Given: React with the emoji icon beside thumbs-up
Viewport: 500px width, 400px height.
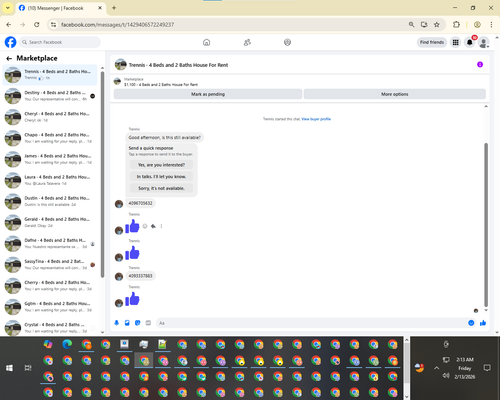Looking at the screenshot, I should click(145, 226).
